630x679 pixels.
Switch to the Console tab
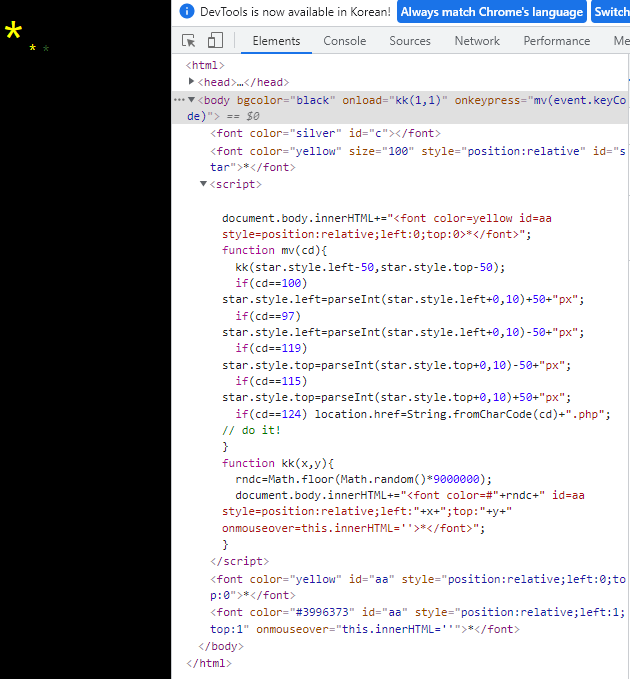(x=345, y=41)
